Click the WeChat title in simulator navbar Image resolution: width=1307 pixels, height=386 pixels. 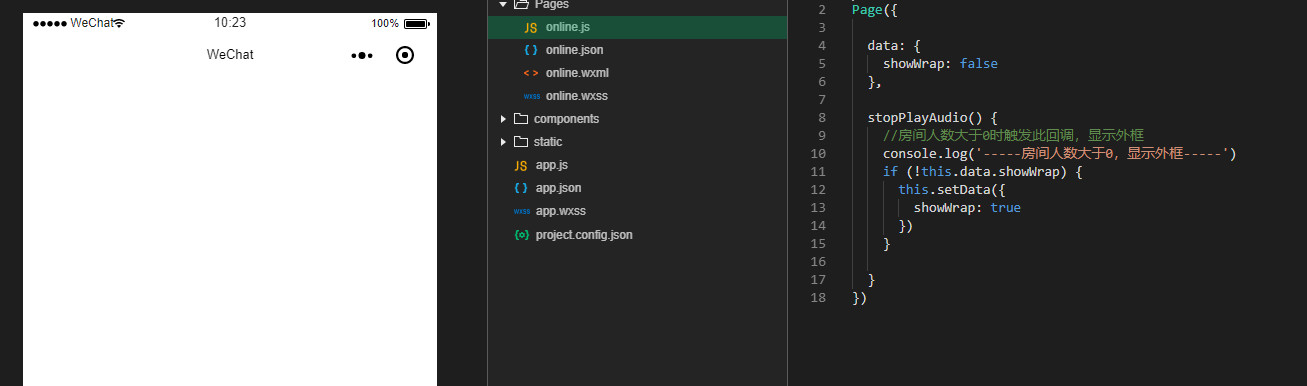click(230, 55)
